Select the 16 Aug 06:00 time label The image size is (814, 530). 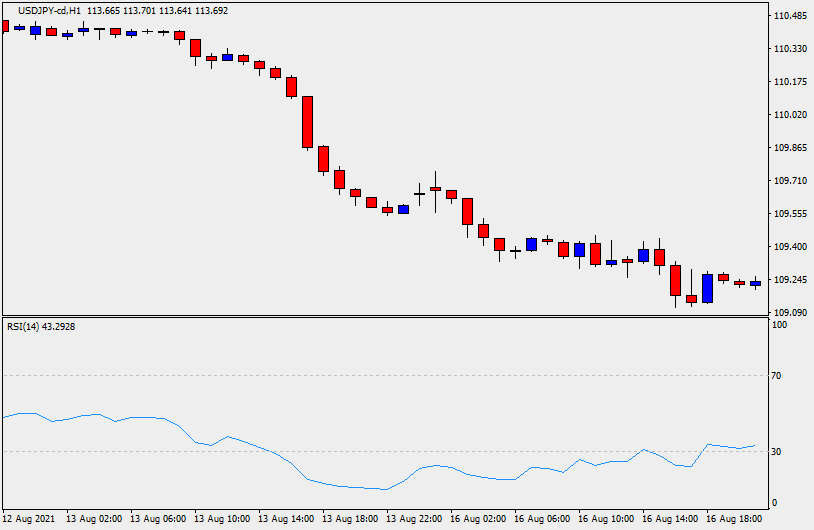click(542, 520)
